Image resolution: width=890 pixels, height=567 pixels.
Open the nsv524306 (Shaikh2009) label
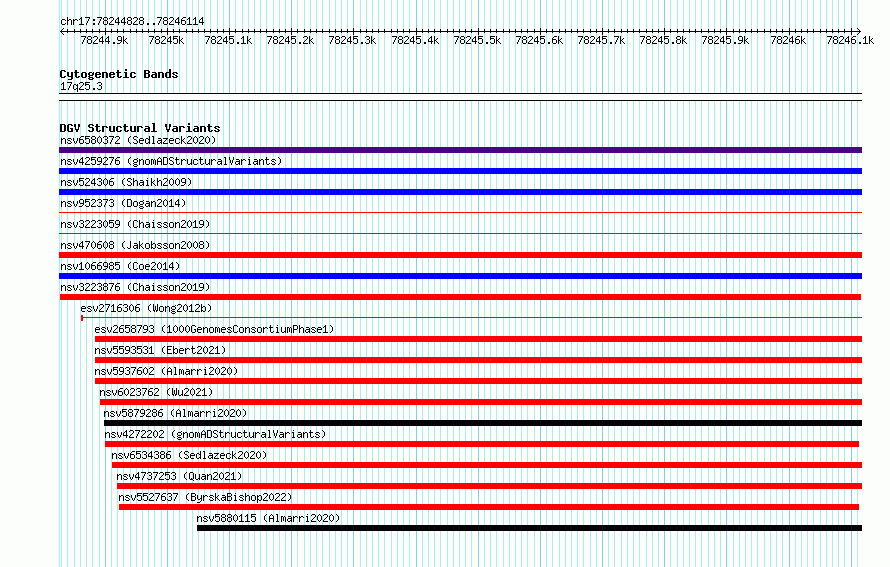[x=126, y=182]
